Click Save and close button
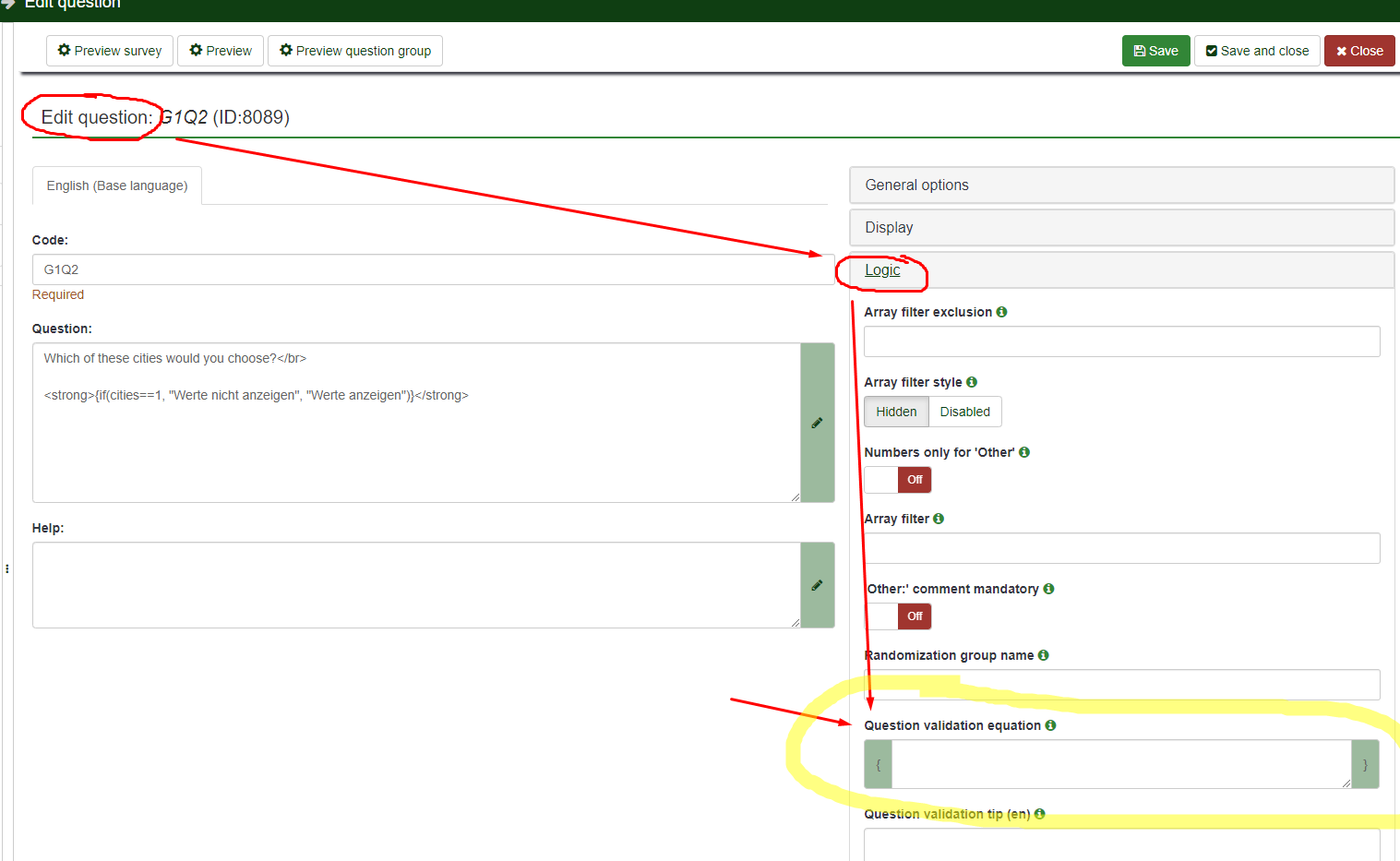1400x861 pixels. click(x=1257, y=51)
